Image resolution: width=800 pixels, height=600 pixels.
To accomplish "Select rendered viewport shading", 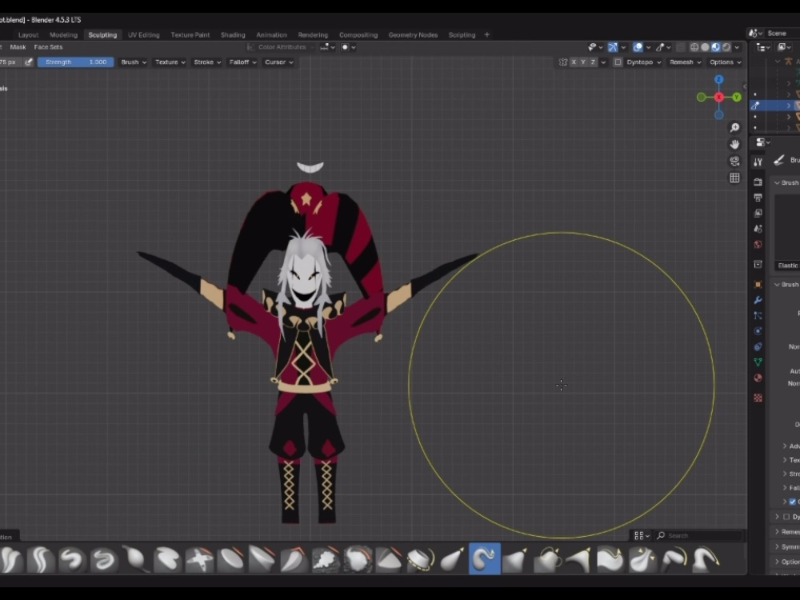I will pyautogui.click(x=727, y=47).
